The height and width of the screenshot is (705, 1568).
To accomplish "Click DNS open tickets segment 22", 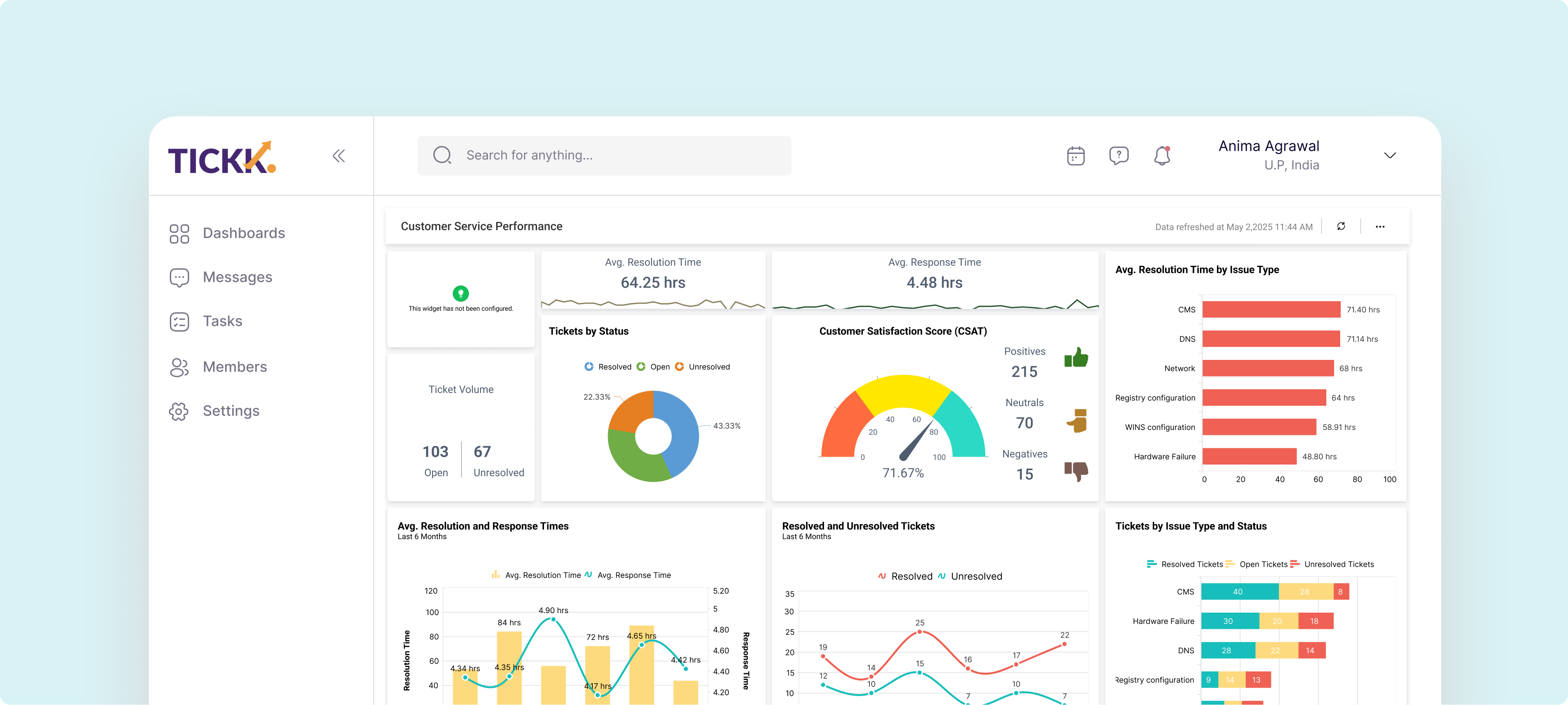I will click(1277, 650).
